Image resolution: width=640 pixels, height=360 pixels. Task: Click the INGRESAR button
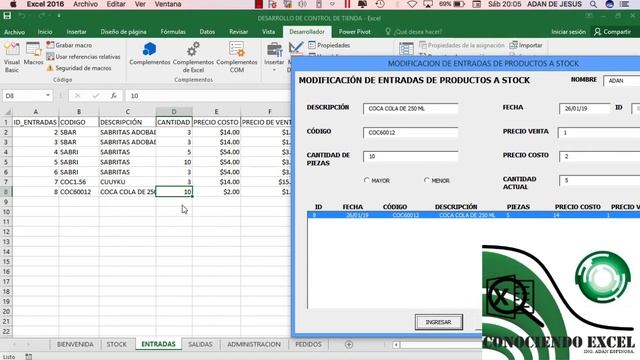[x=438, y=322]
